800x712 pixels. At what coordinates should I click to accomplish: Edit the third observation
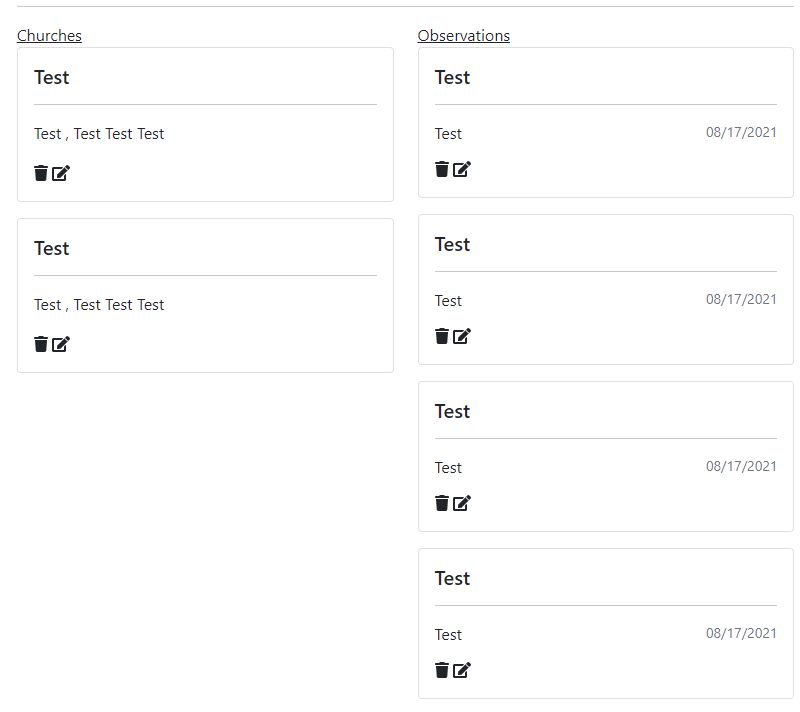click(461, 503)
